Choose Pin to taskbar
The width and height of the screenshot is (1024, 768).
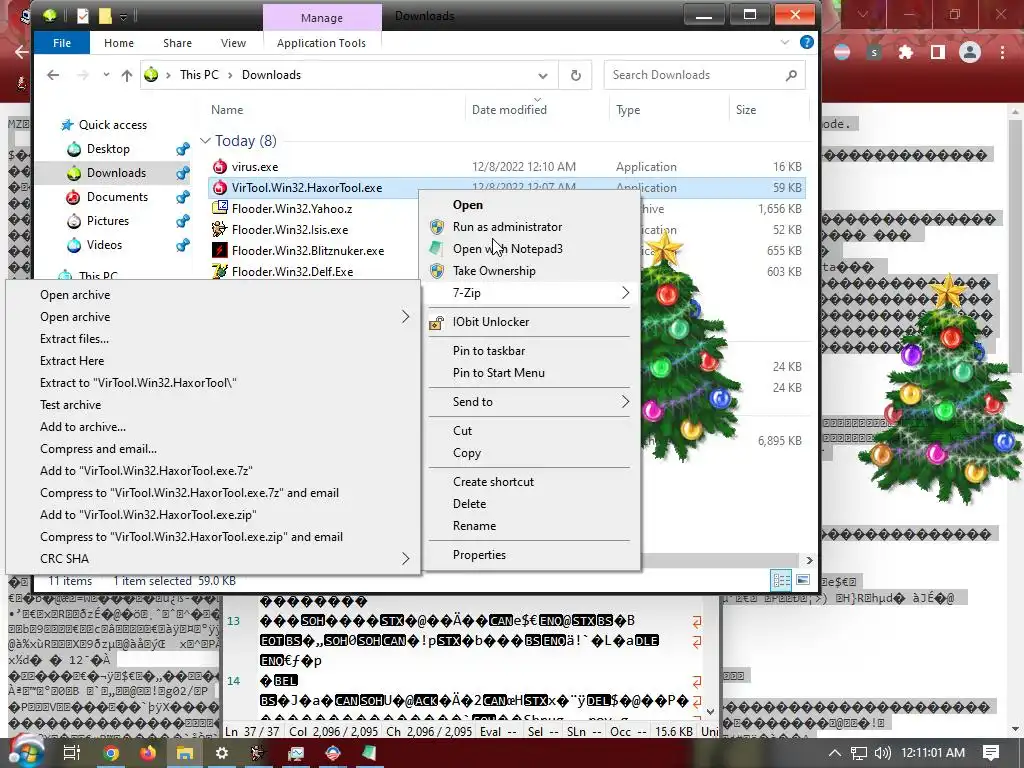489,351
